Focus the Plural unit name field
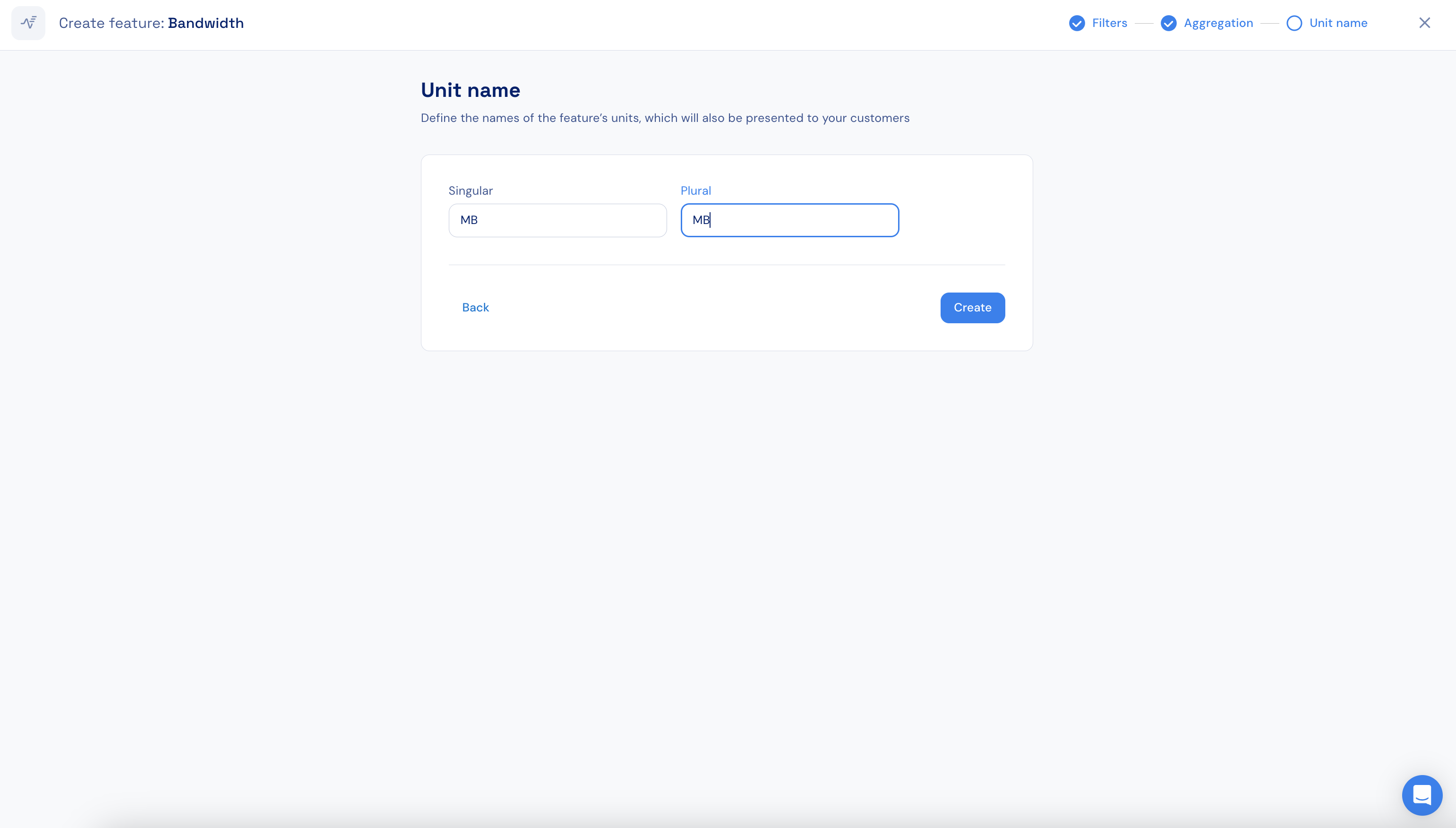The image size is (1456, 828). click(789, 220)
